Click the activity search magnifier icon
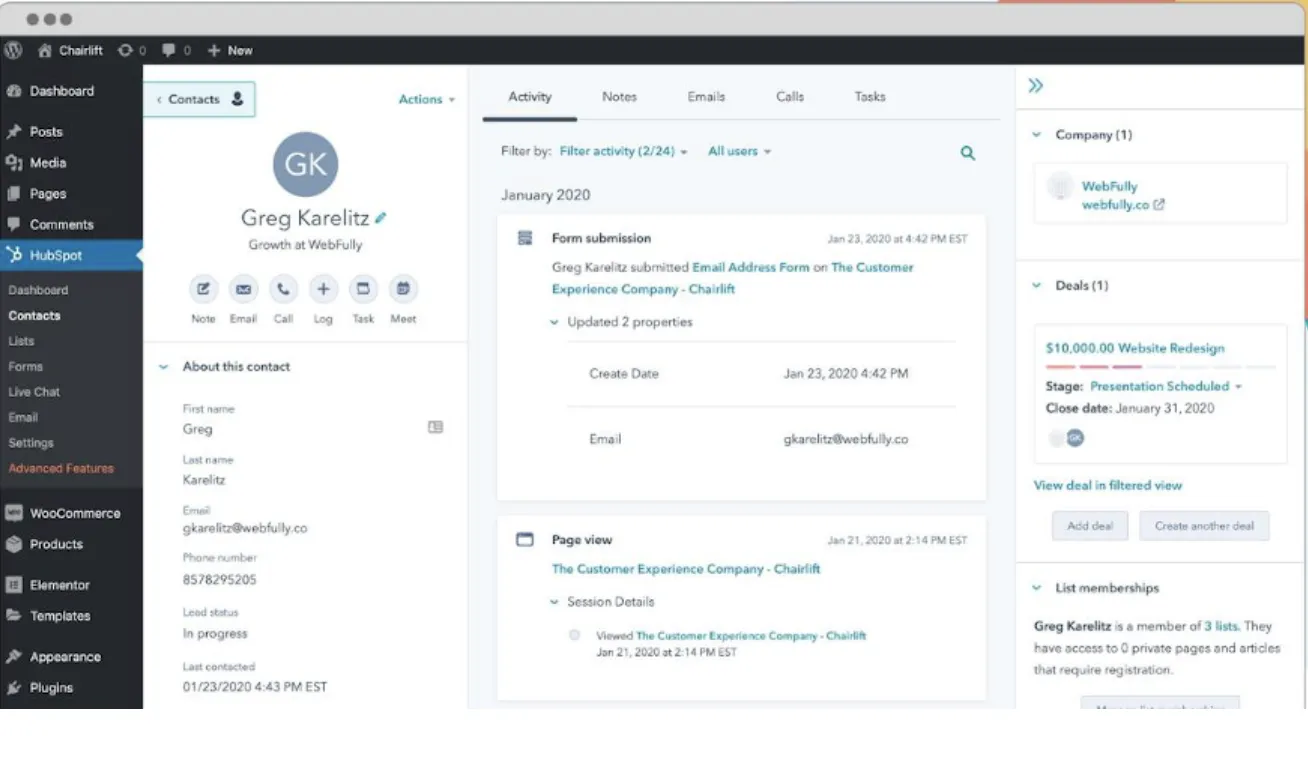Screen dimensions: 1308x758 967,153
